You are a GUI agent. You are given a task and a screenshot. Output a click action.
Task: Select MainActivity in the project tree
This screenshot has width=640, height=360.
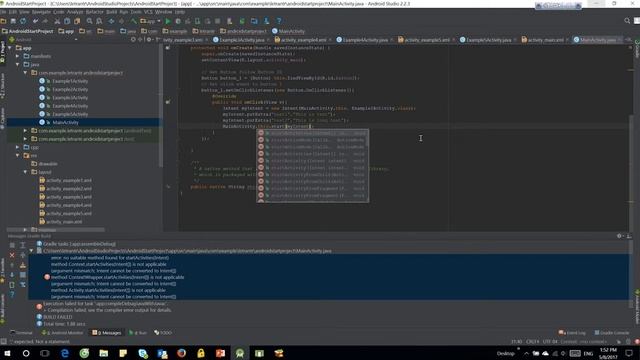point(65,122)
